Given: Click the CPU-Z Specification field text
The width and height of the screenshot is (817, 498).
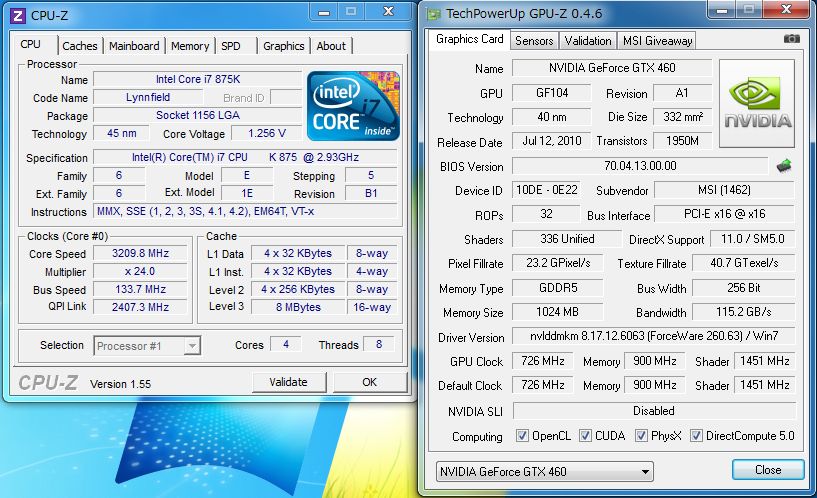Looking at the screenshot, I should click(245, 157).
